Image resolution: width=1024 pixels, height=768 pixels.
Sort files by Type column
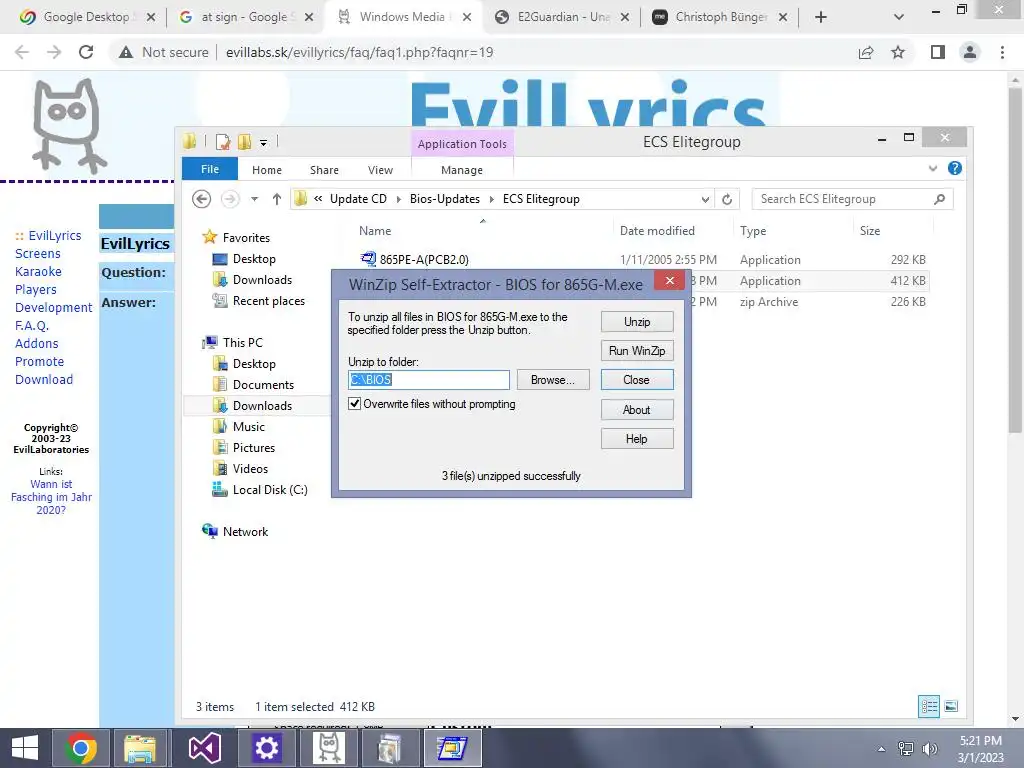(753, 231)
